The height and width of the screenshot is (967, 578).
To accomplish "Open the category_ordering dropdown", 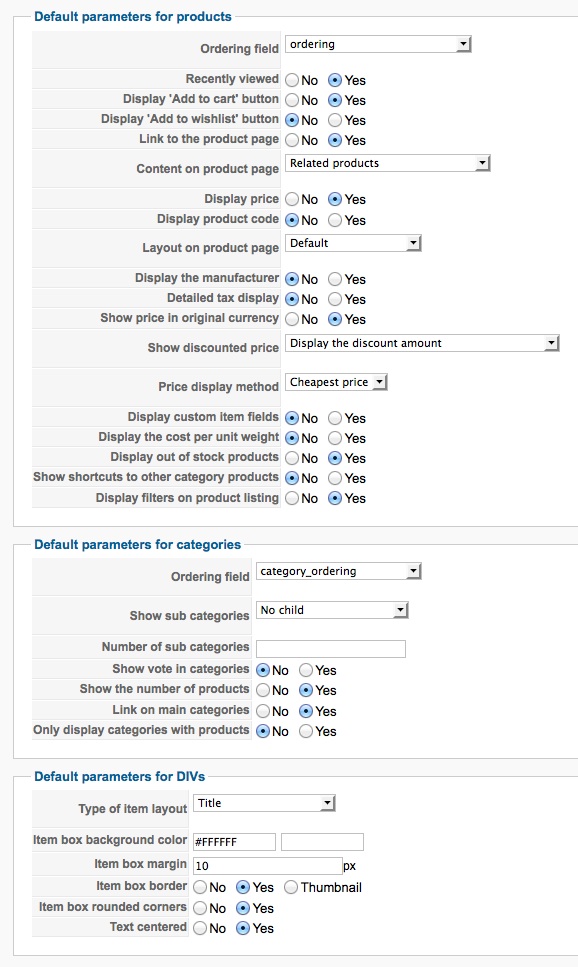I will (x=338, y=572).
